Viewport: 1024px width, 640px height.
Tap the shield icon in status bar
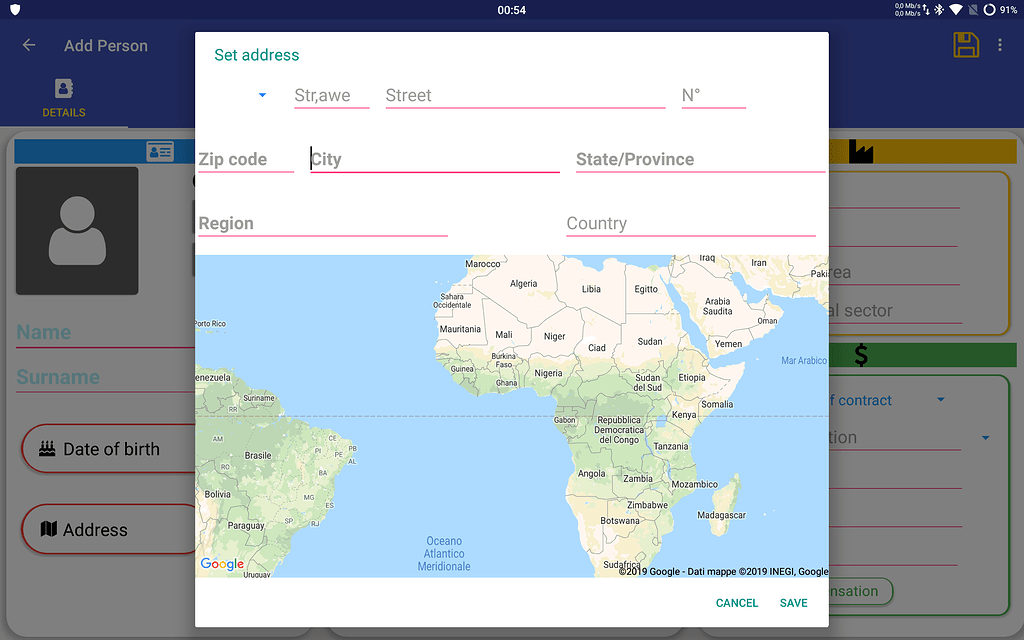click(16, 9)
